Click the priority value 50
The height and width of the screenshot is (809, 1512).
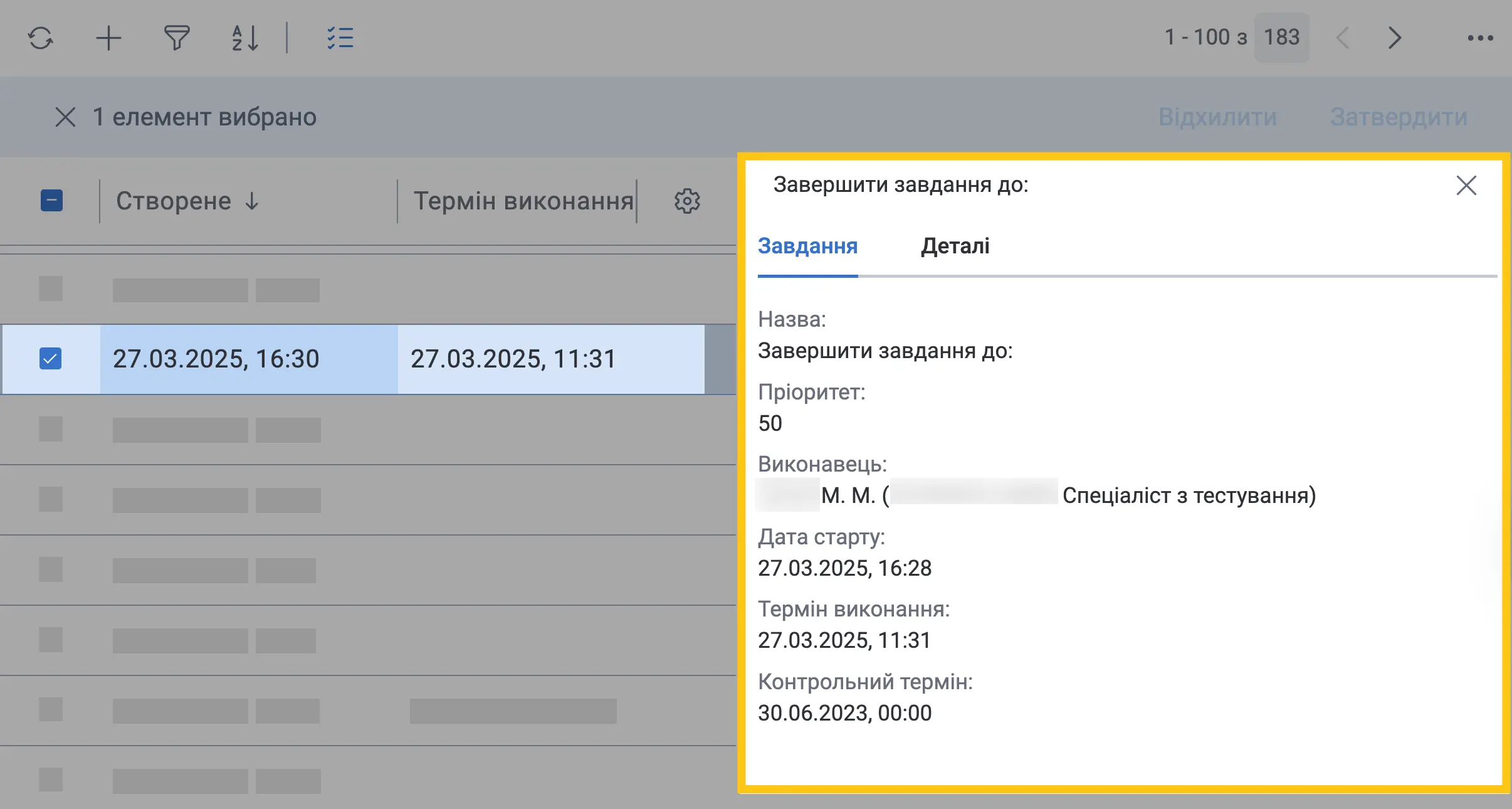pyautogui.click(x=770, y=423)
